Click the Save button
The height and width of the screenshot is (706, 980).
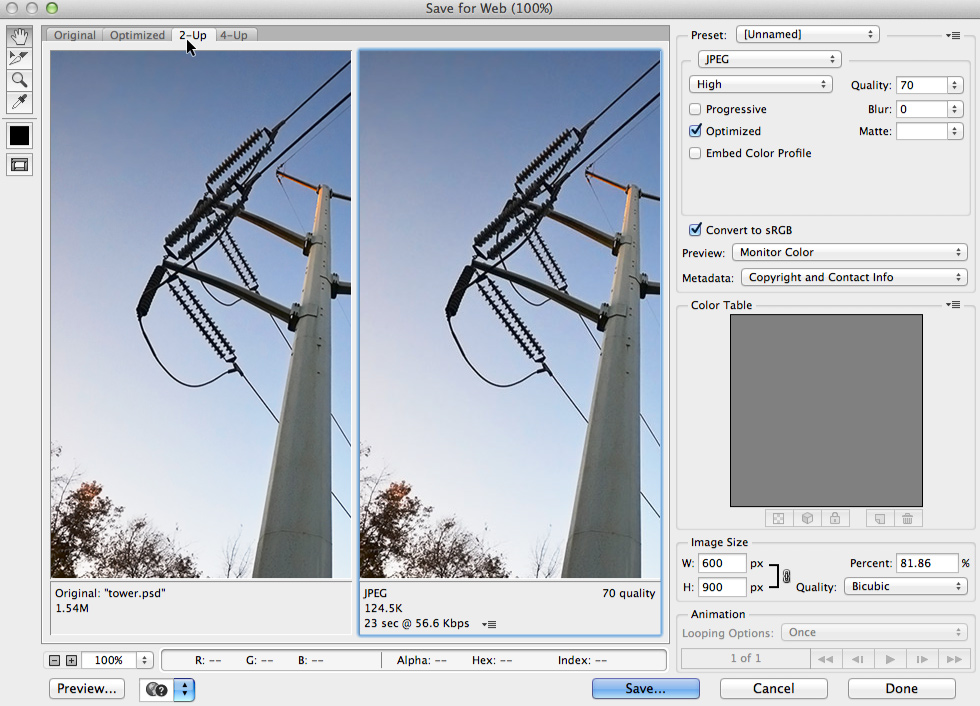645,688
